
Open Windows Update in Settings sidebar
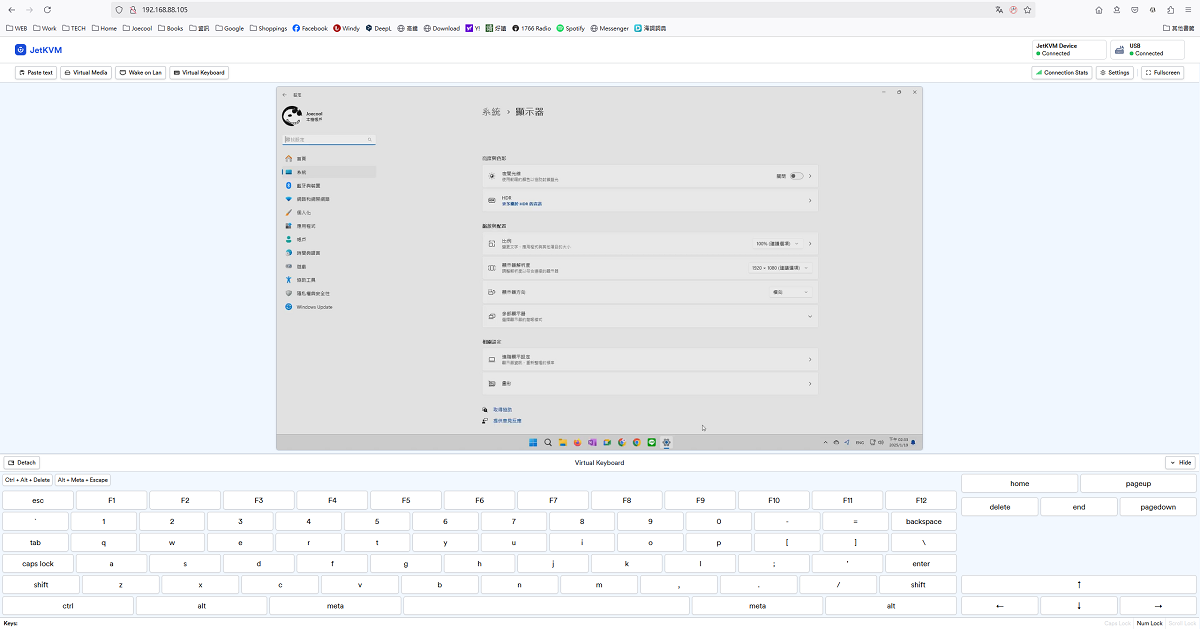[x=329, y=307]
